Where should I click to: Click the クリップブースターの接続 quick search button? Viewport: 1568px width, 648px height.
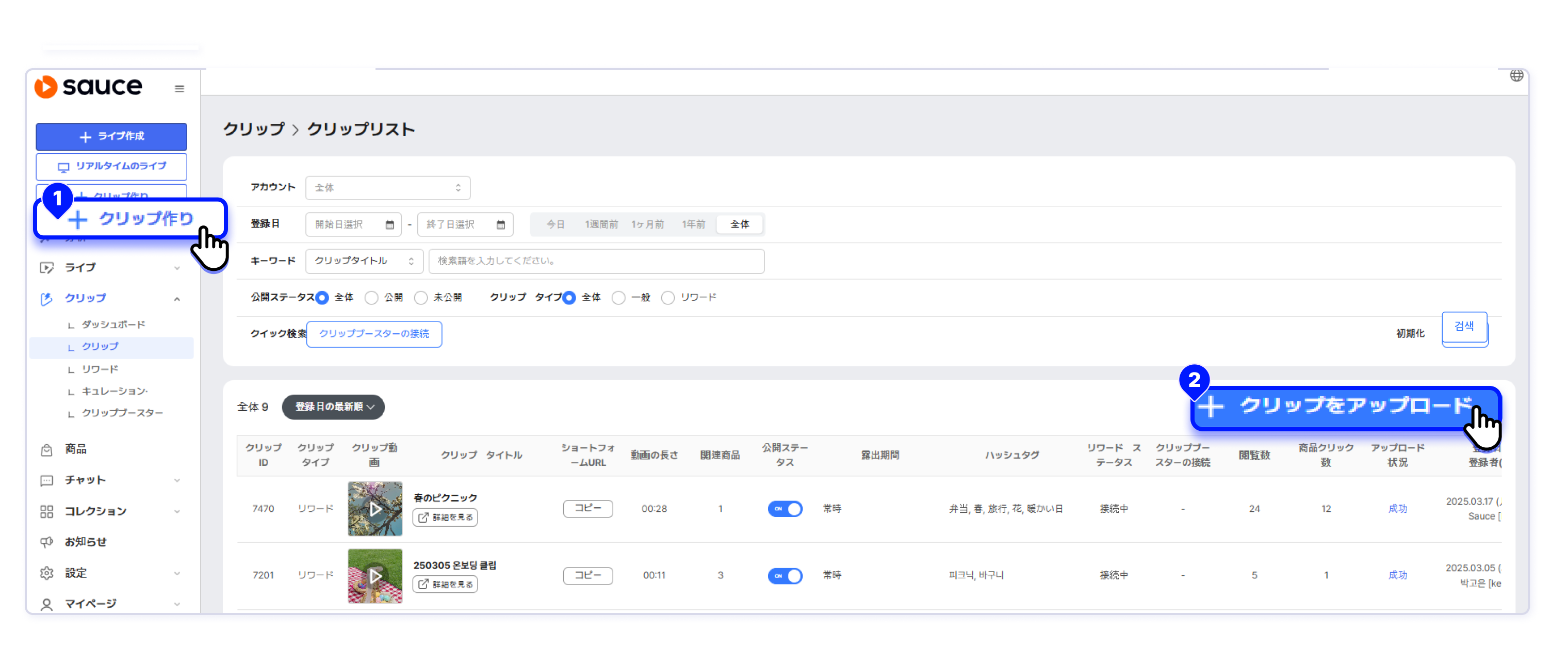click(374, 334)
